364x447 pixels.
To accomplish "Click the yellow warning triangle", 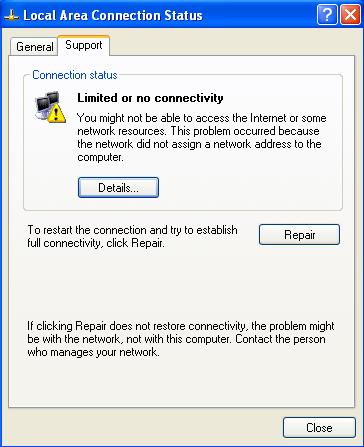I will (57, 113).
